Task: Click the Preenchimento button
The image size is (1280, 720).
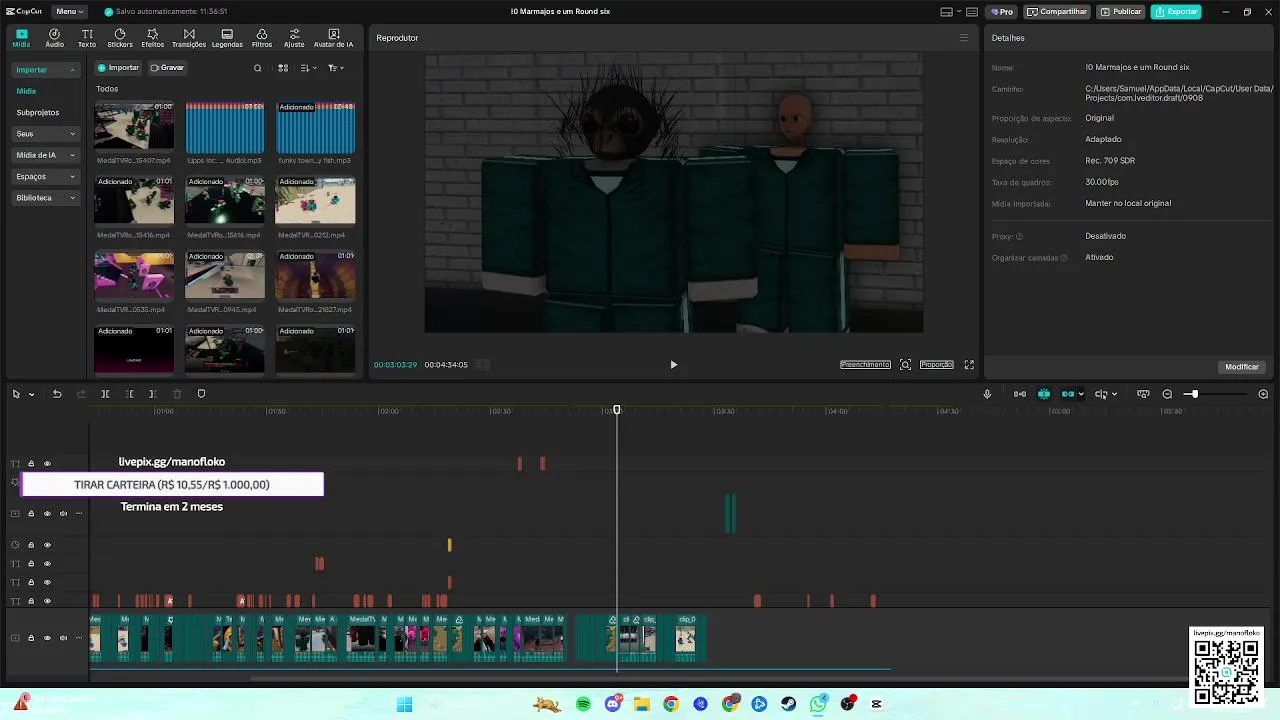Action: point(865,365)
